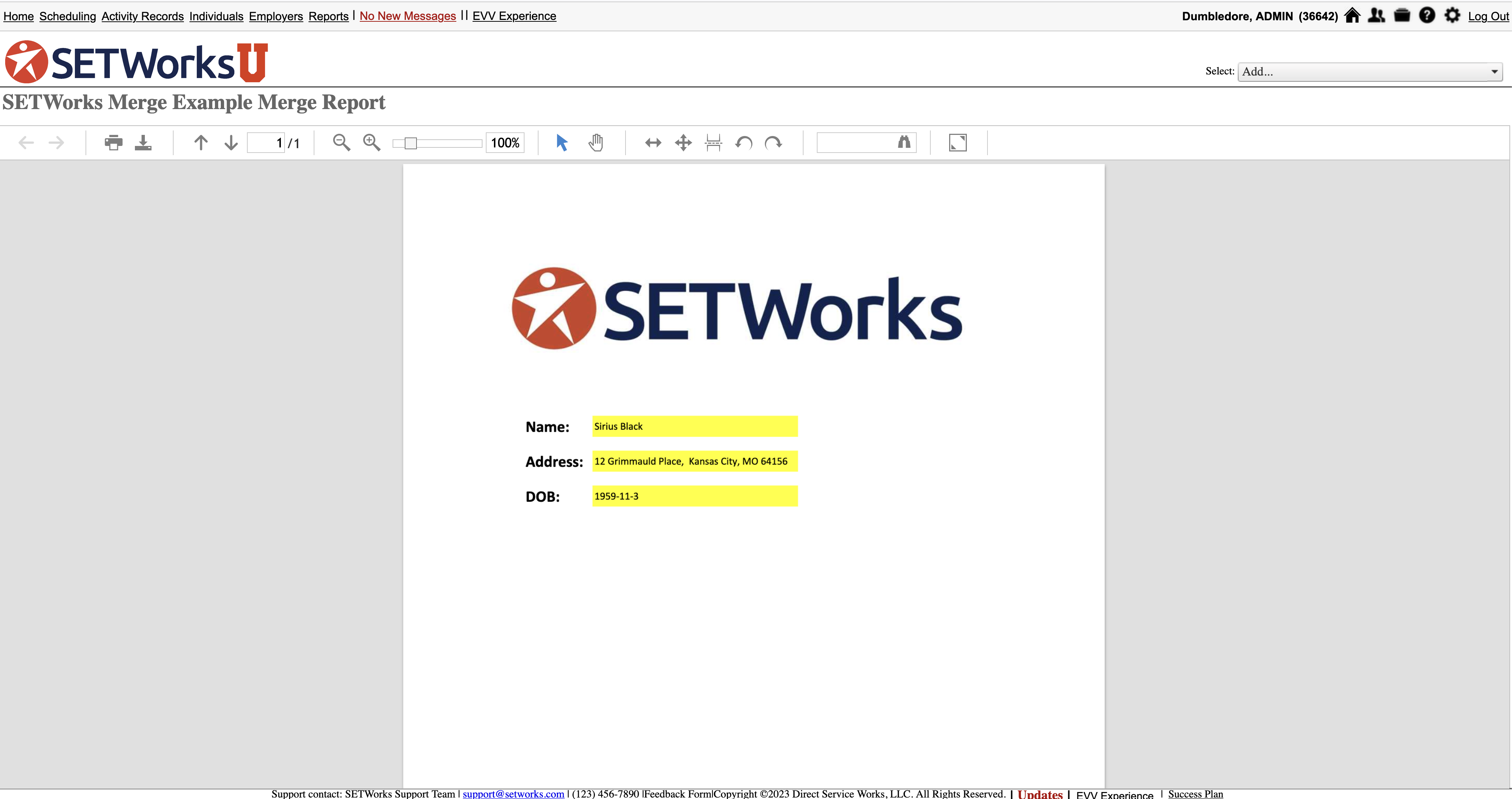Open the settings gear icon
The width and height of the screenshot is (1512, 799).
coord(1453,15)
